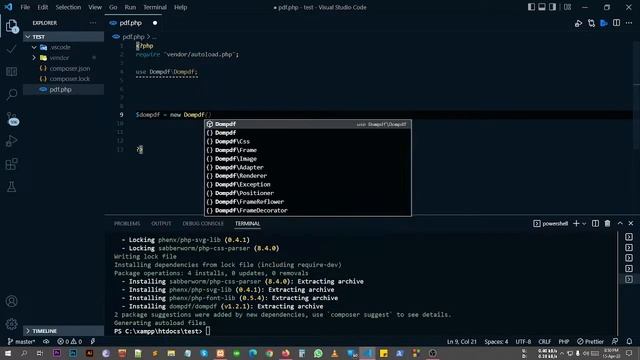Screen dimensions: 640x360
Task: Open the encoding selector showing UTF-8
Action: pos(523,341)
